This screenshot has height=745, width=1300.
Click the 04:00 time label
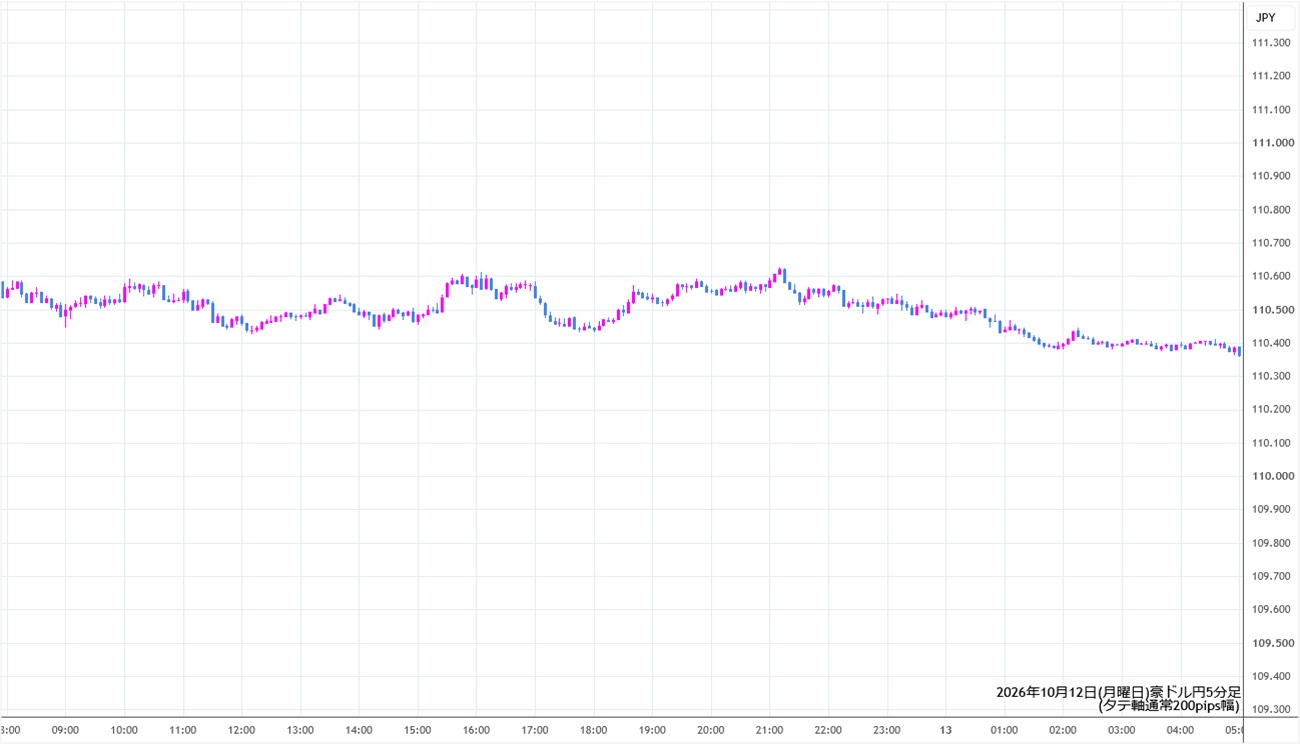[1180, 730]
